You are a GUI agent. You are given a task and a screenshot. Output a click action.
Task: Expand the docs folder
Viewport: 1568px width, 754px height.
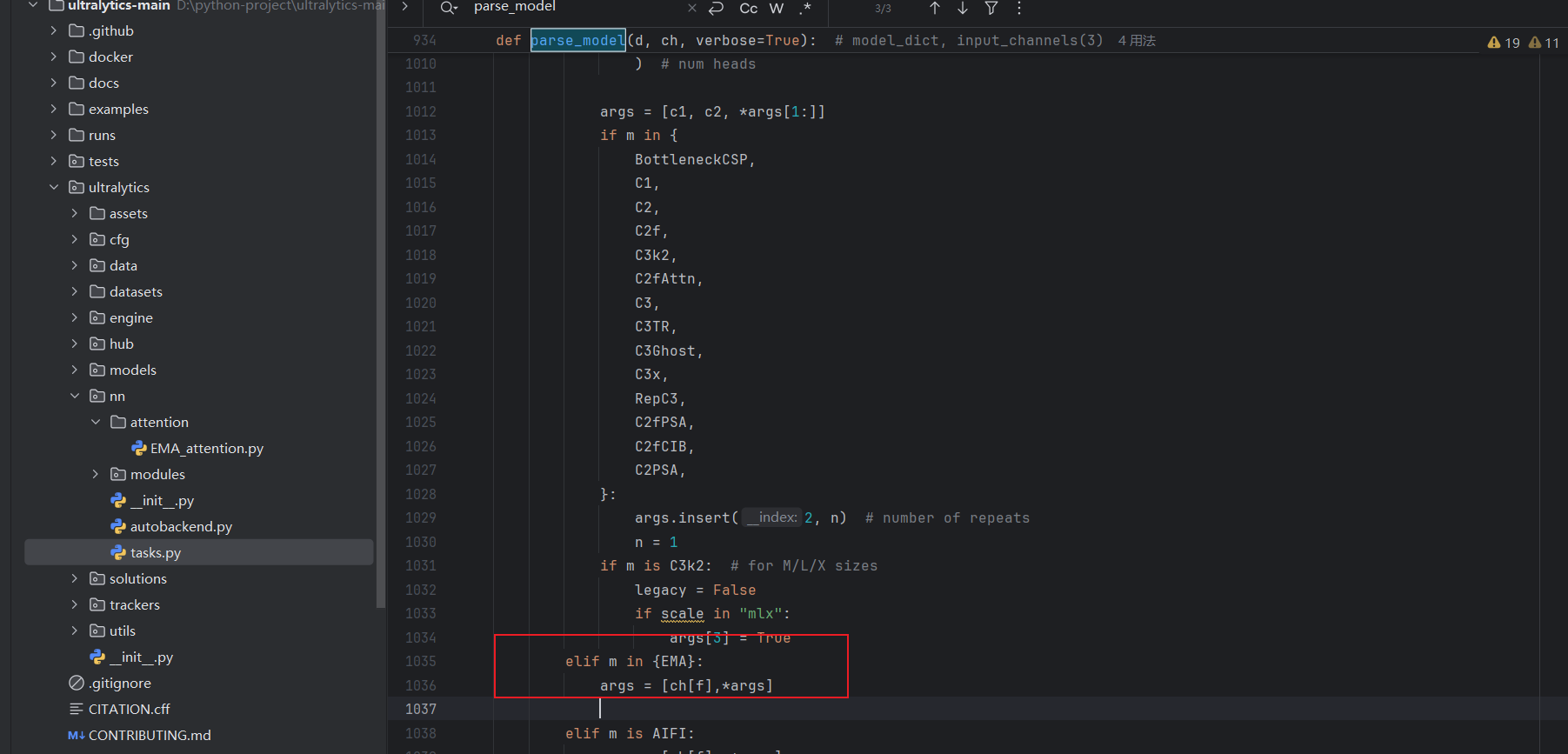pyautogui.click(x=54, y=83)
